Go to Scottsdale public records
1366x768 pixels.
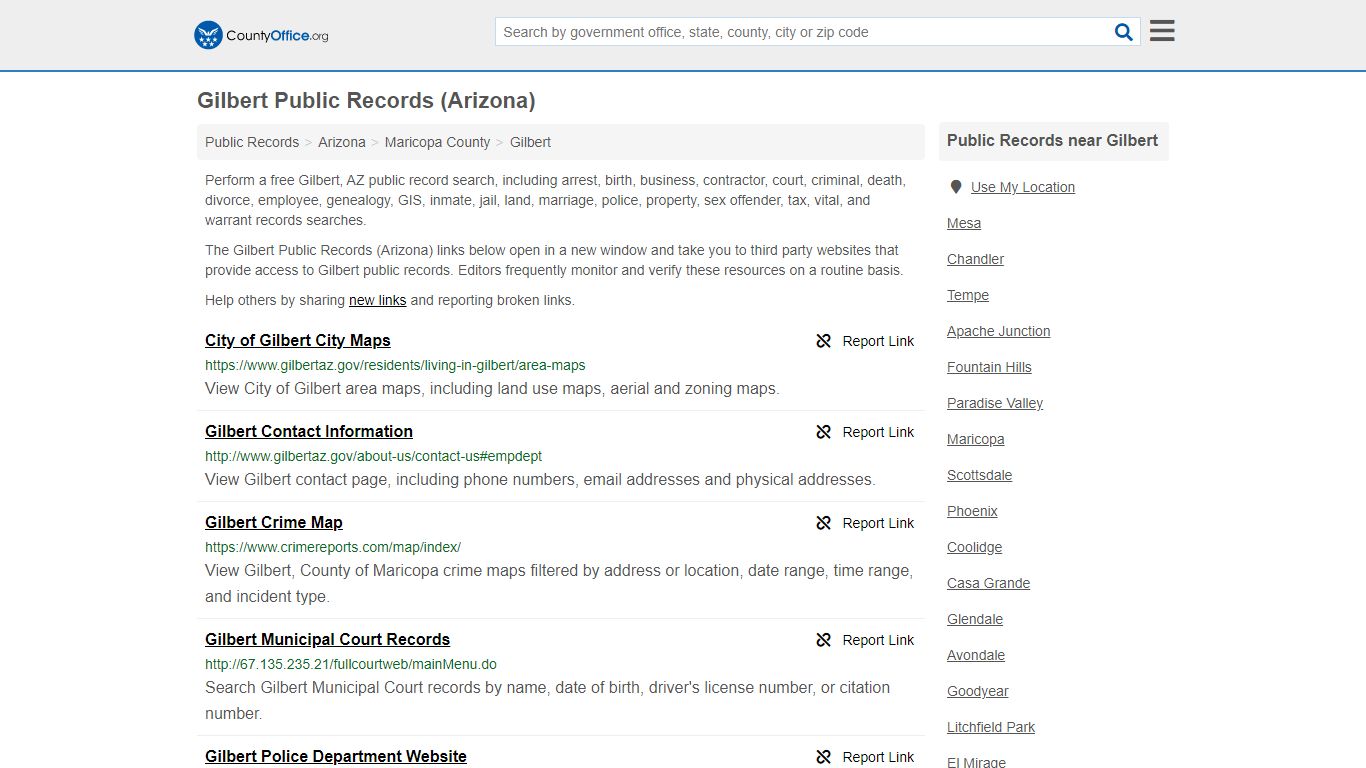[x=980, y=475]
